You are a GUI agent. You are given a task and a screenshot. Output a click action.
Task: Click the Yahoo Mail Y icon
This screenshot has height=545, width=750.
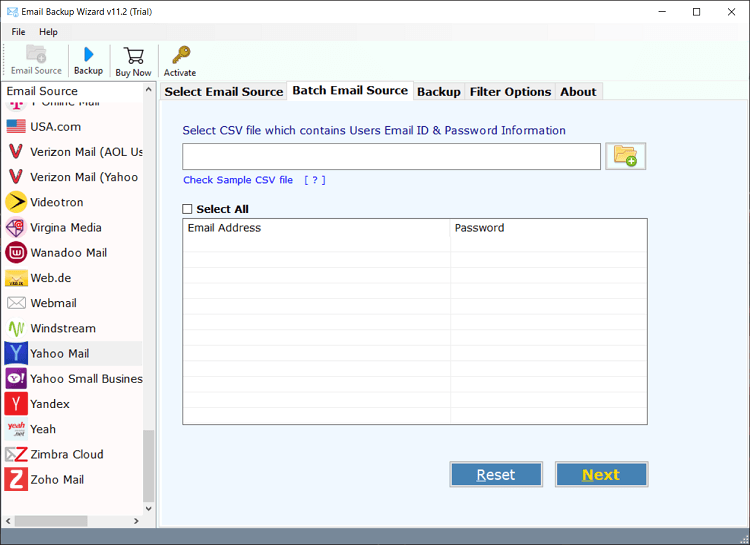pos(16,354)
